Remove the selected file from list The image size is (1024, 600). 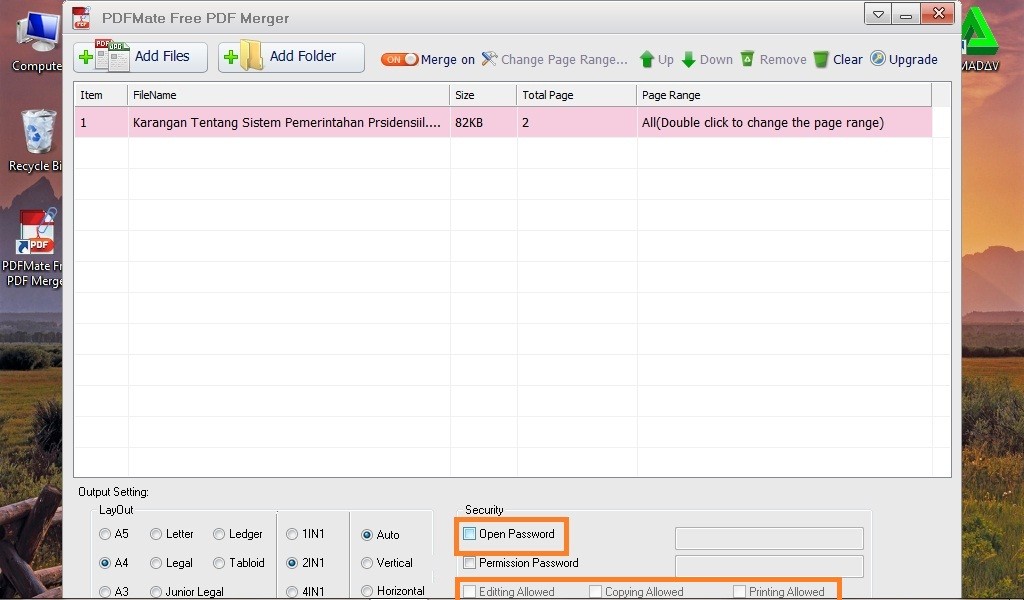(774, 59)
